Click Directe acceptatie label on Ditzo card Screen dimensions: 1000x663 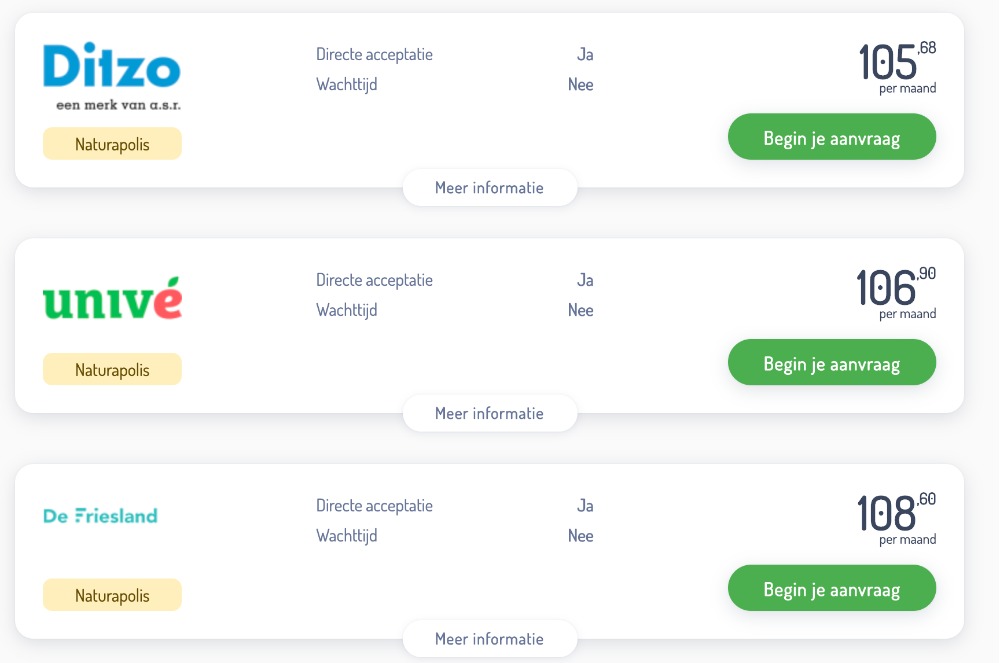[374, 55]
